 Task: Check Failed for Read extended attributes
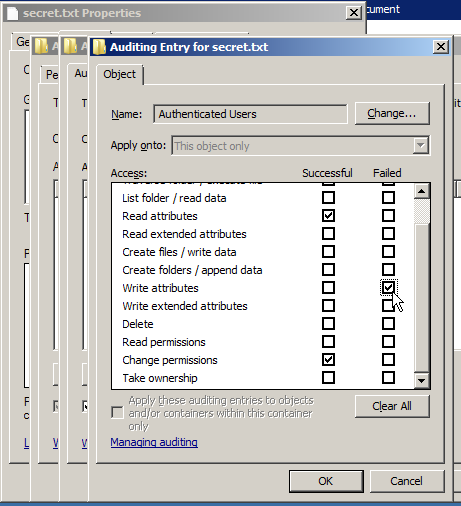388,234
